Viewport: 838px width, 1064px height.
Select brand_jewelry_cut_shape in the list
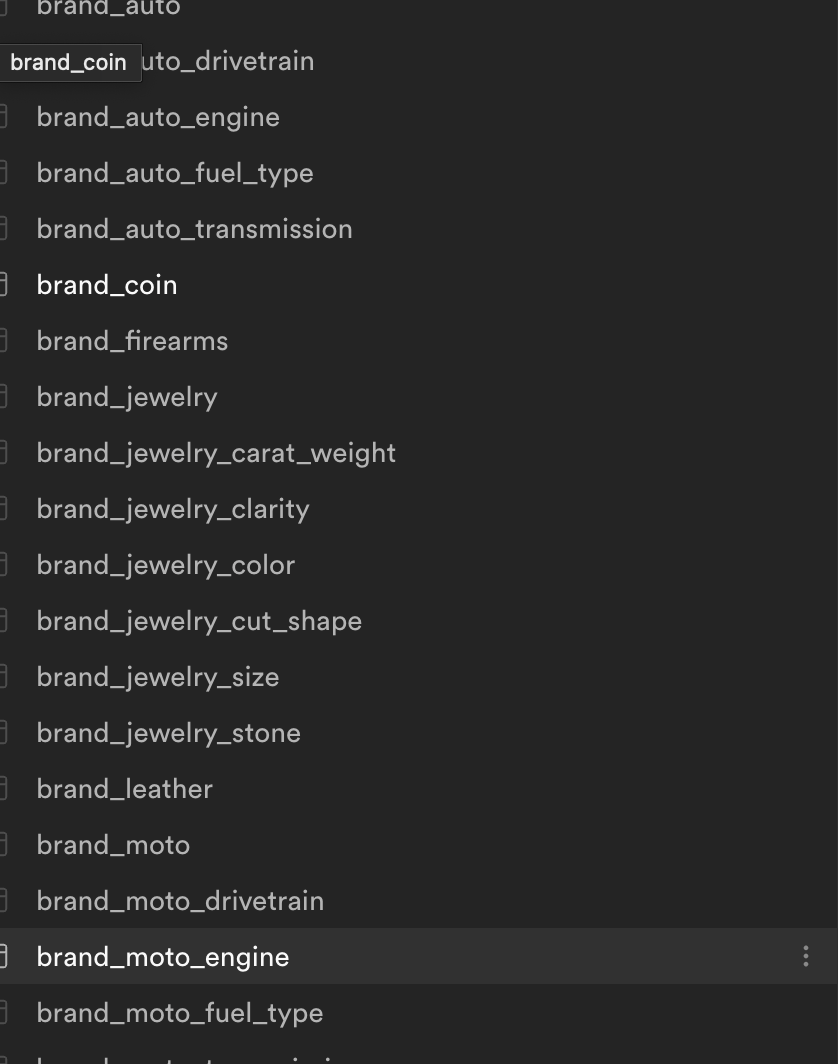(199, 621)
